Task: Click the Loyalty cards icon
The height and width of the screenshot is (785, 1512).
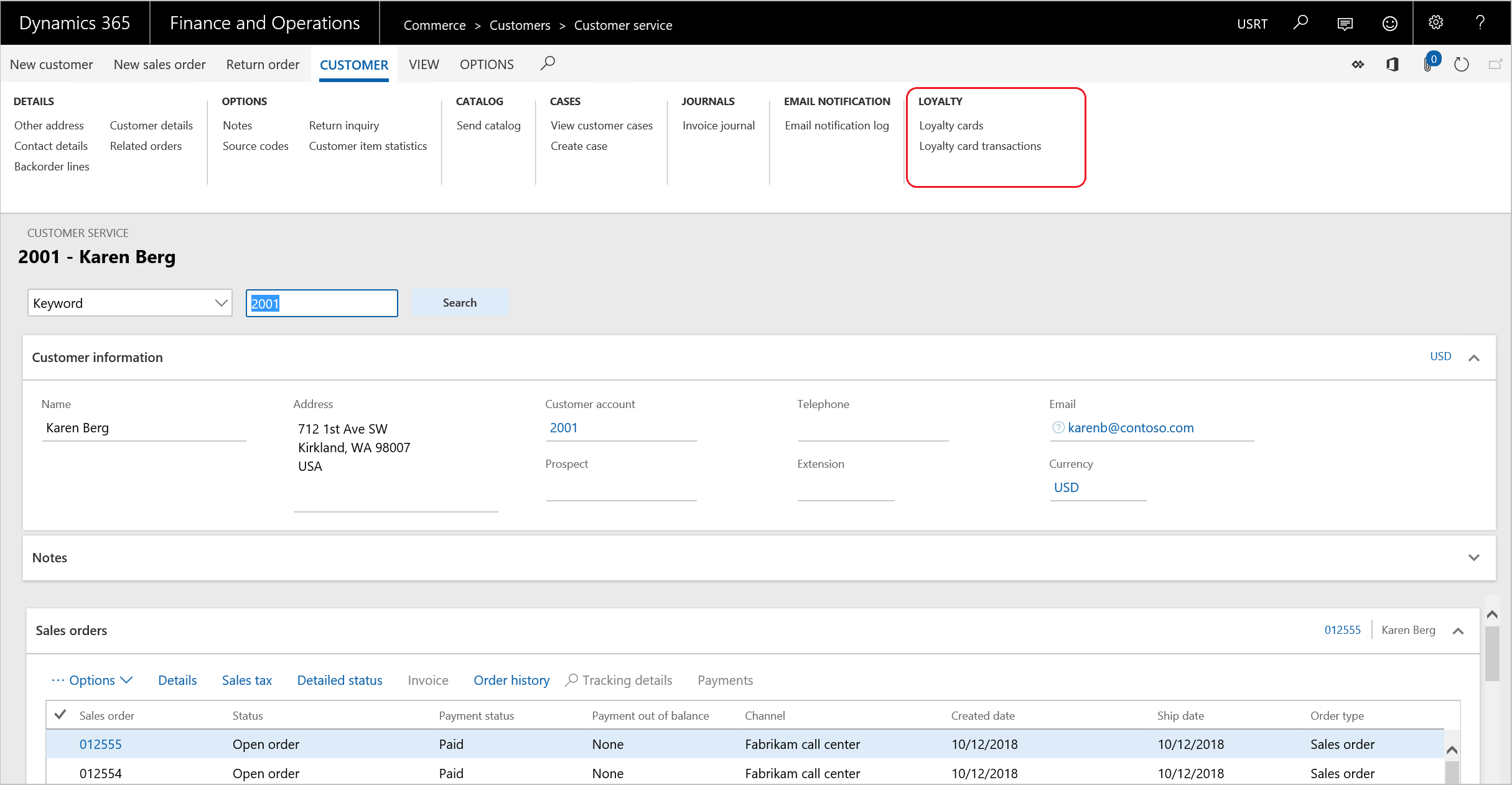Action: point(951,125)
